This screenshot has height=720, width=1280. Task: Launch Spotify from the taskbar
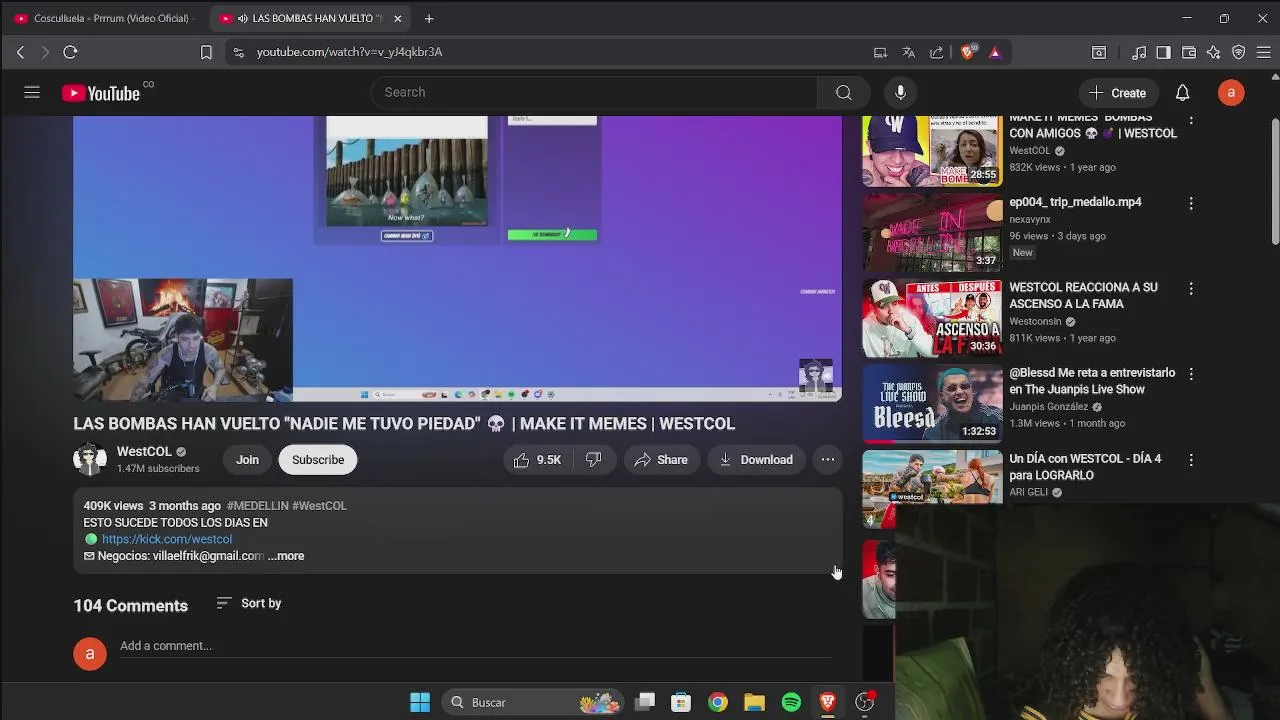[x=791, y=702]
